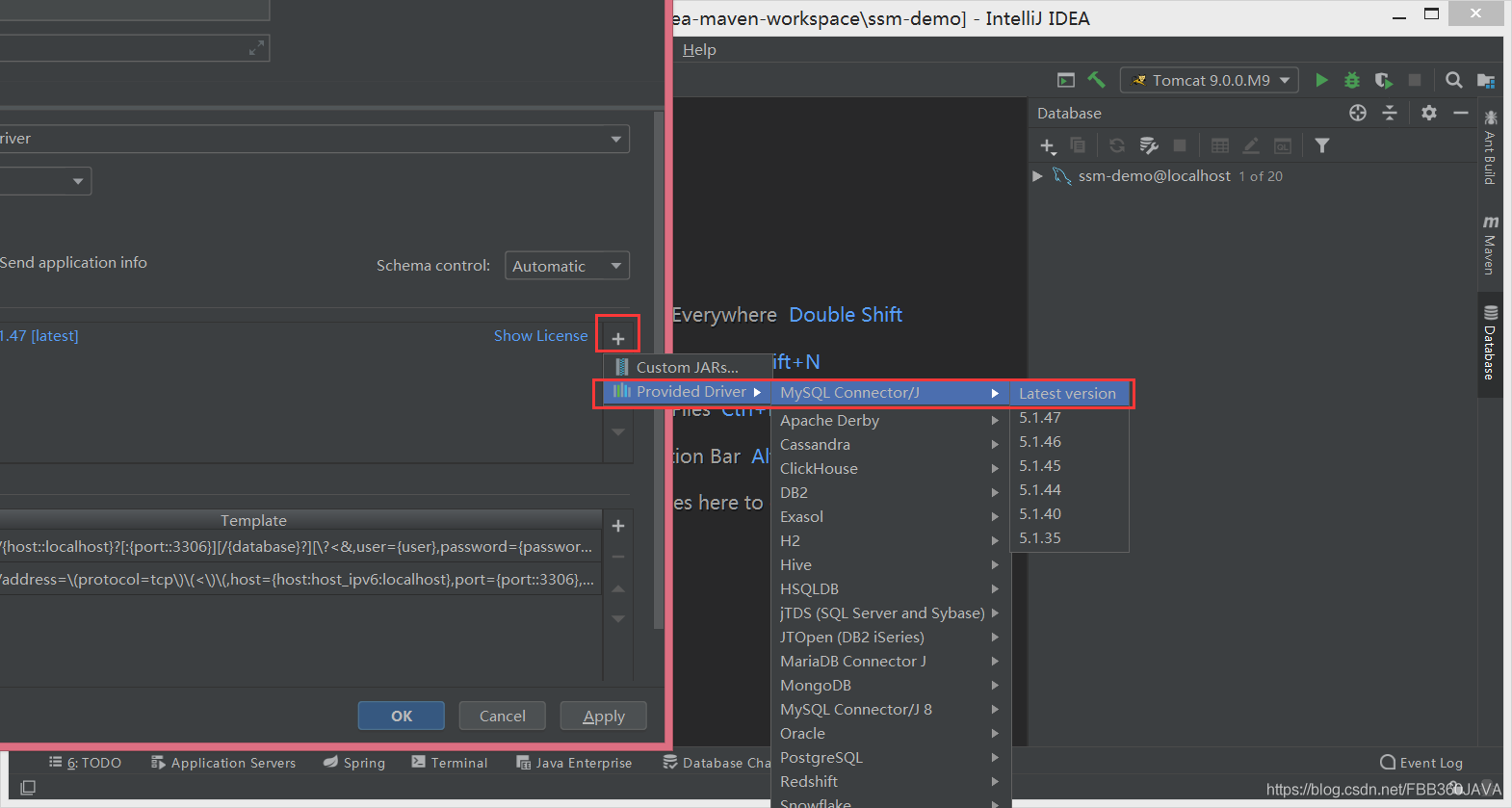Expand Oracle driver submenu

[x=889, y=734]
